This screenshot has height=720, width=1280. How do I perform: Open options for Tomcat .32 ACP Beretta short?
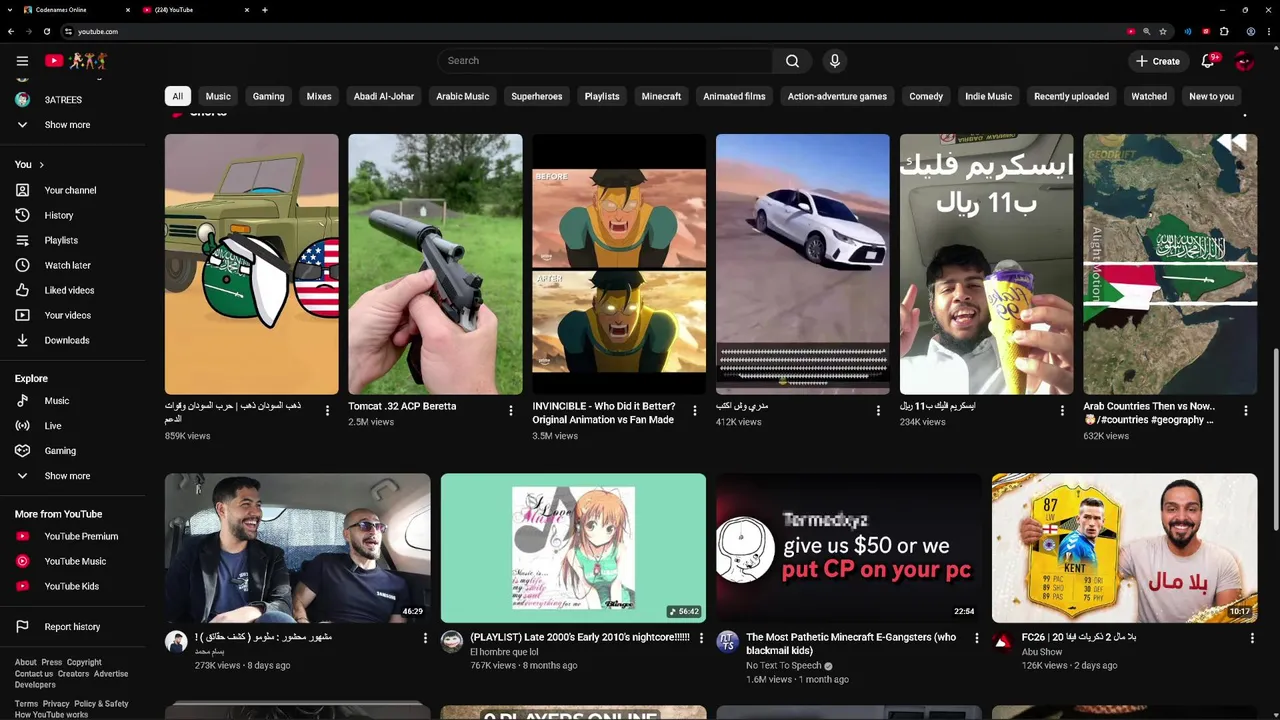(x=511, y=411)
